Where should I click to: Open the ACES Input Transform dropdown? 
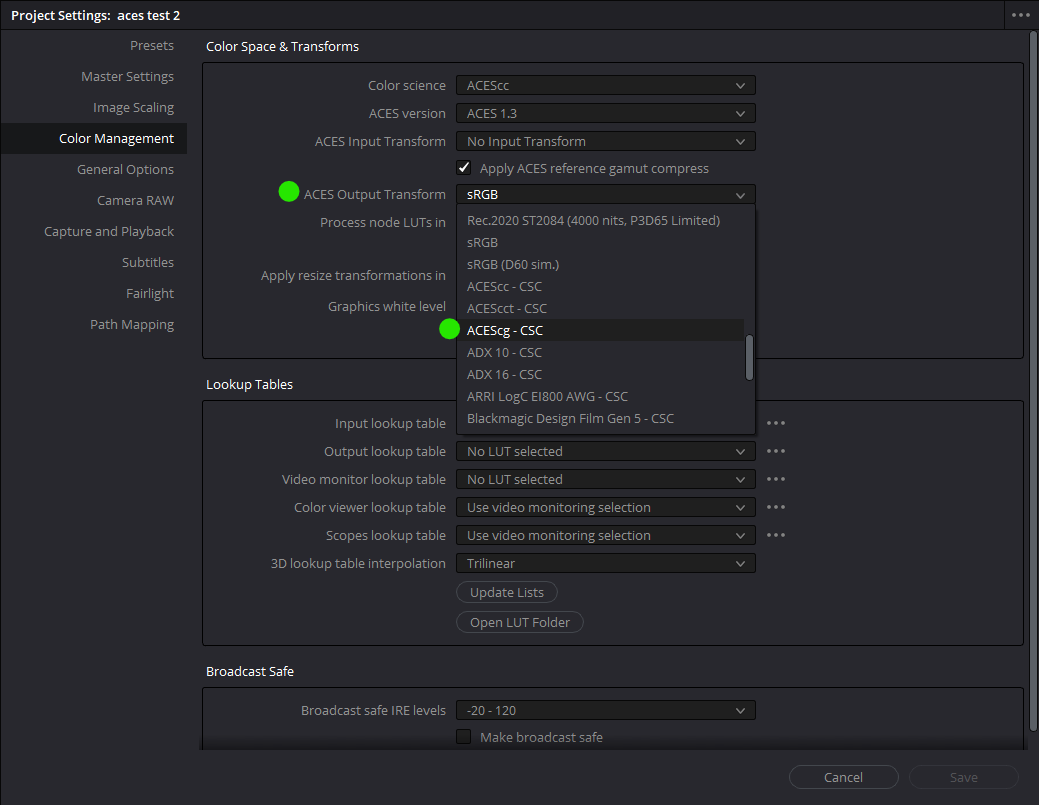[606, 141]
